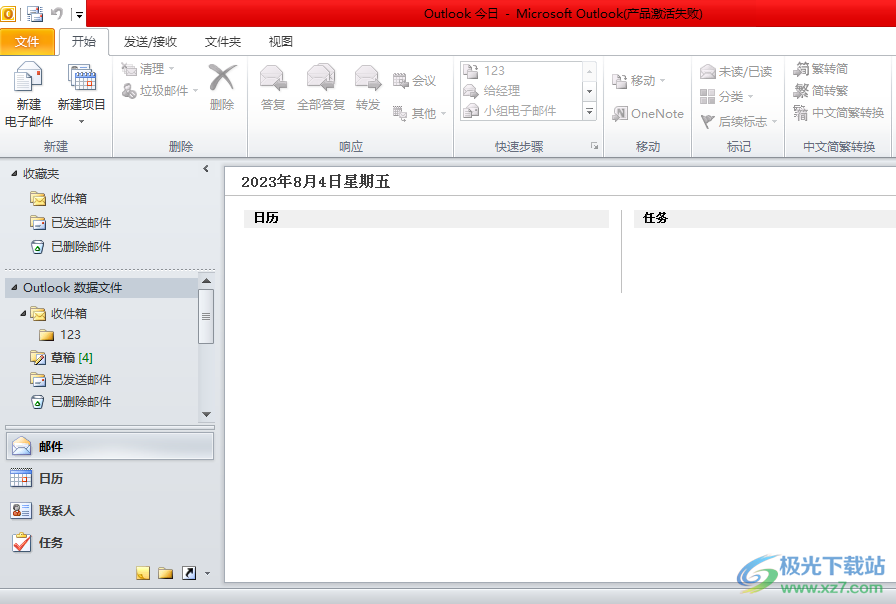Open the 移动 move dropdown
Screen dimensions: 896x604
click(638, 81)
